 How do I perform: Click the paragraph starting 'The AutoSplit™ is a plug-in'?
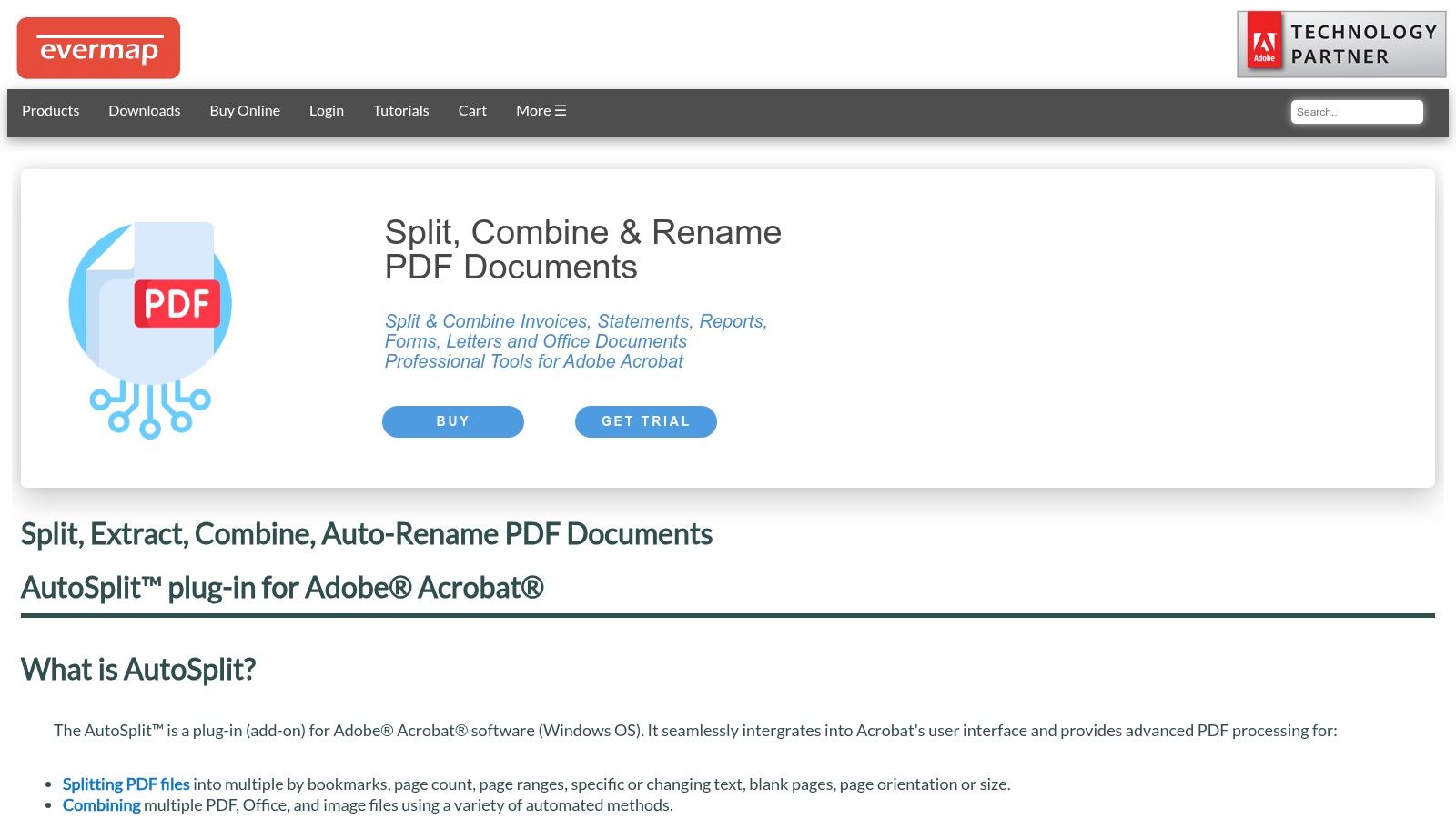click(x=695, y=731)
